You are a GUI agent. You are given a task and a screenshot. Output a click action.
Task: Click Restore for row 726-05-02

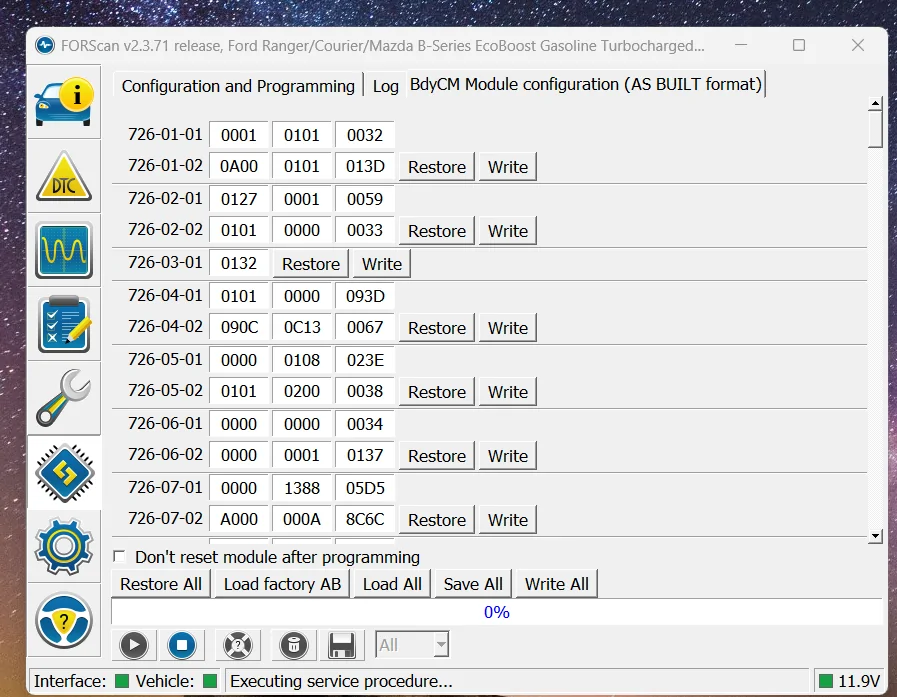click(436, 392)
